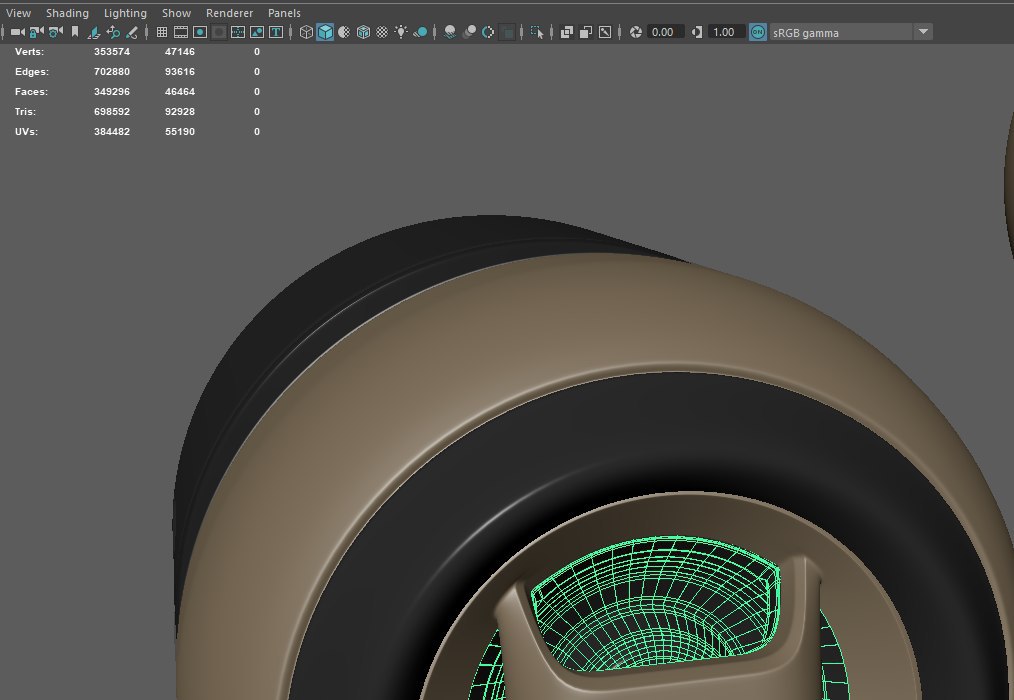Toggle the View Transform ON button
1014x700 pixels.
pyautogui.click(x=758, y=32)
